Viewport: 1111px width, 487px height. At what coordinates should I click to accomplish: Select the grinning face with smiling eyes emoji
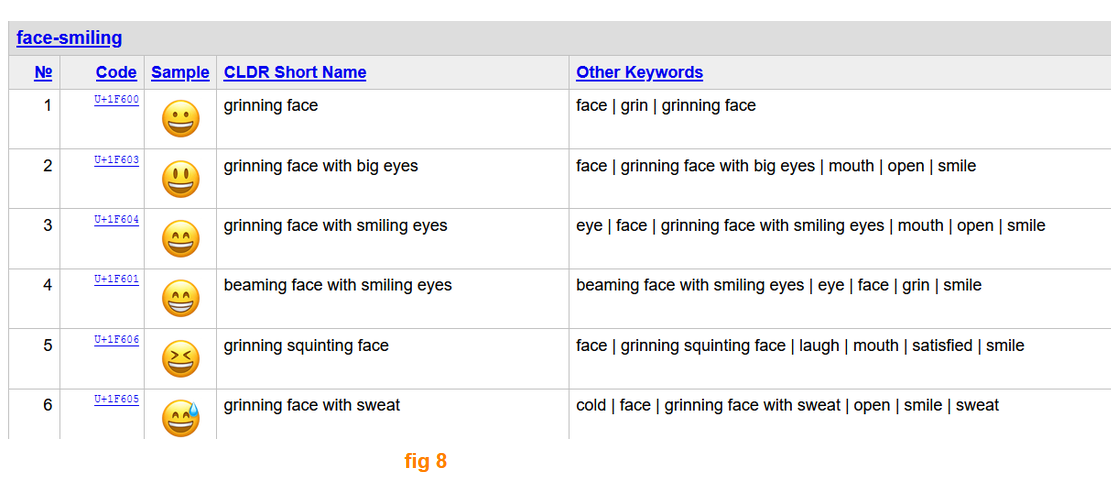point(181,239)
